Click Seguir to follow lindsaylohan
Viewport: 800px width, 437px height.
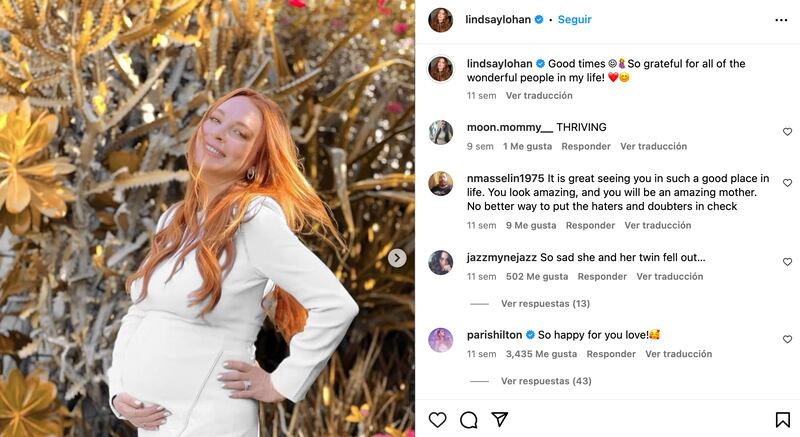pyautogui.click(x=574, y=20)
